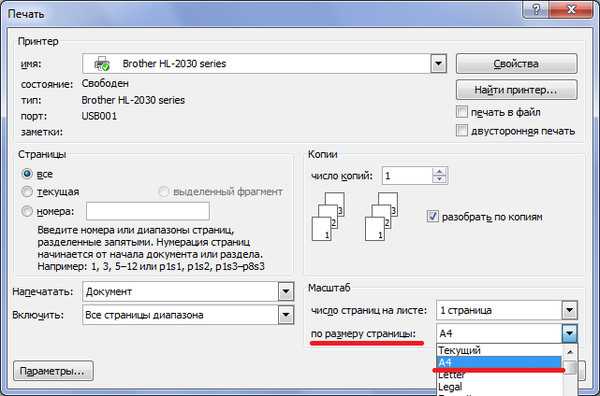Screen dimensions: 600x396
Task: Close the Печать dialog window
Action: click(x=572, y=9)
